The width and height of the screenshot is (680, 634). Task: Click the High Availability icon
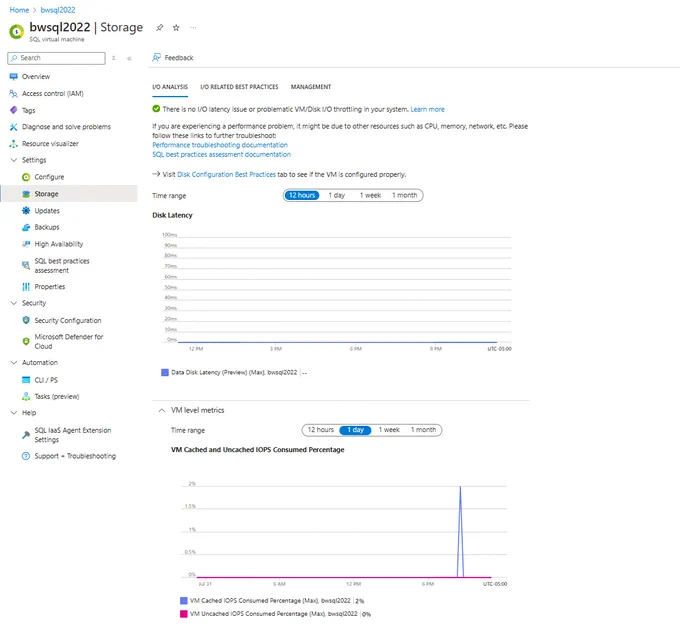tap(26, 244)
